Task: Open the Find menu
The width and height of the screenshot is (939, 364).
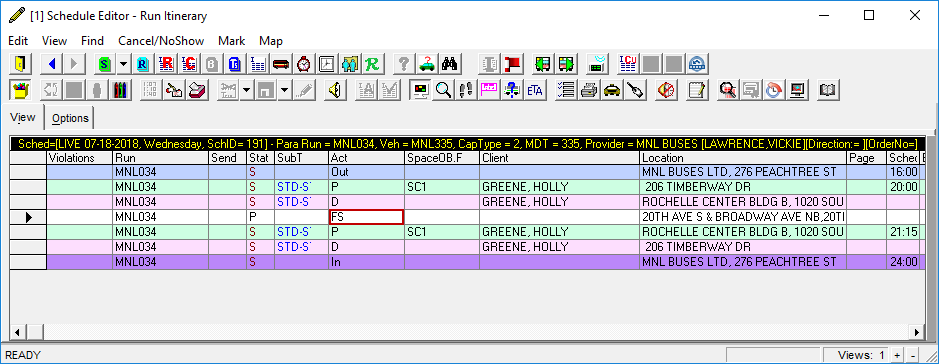Action: pos(92,41)
